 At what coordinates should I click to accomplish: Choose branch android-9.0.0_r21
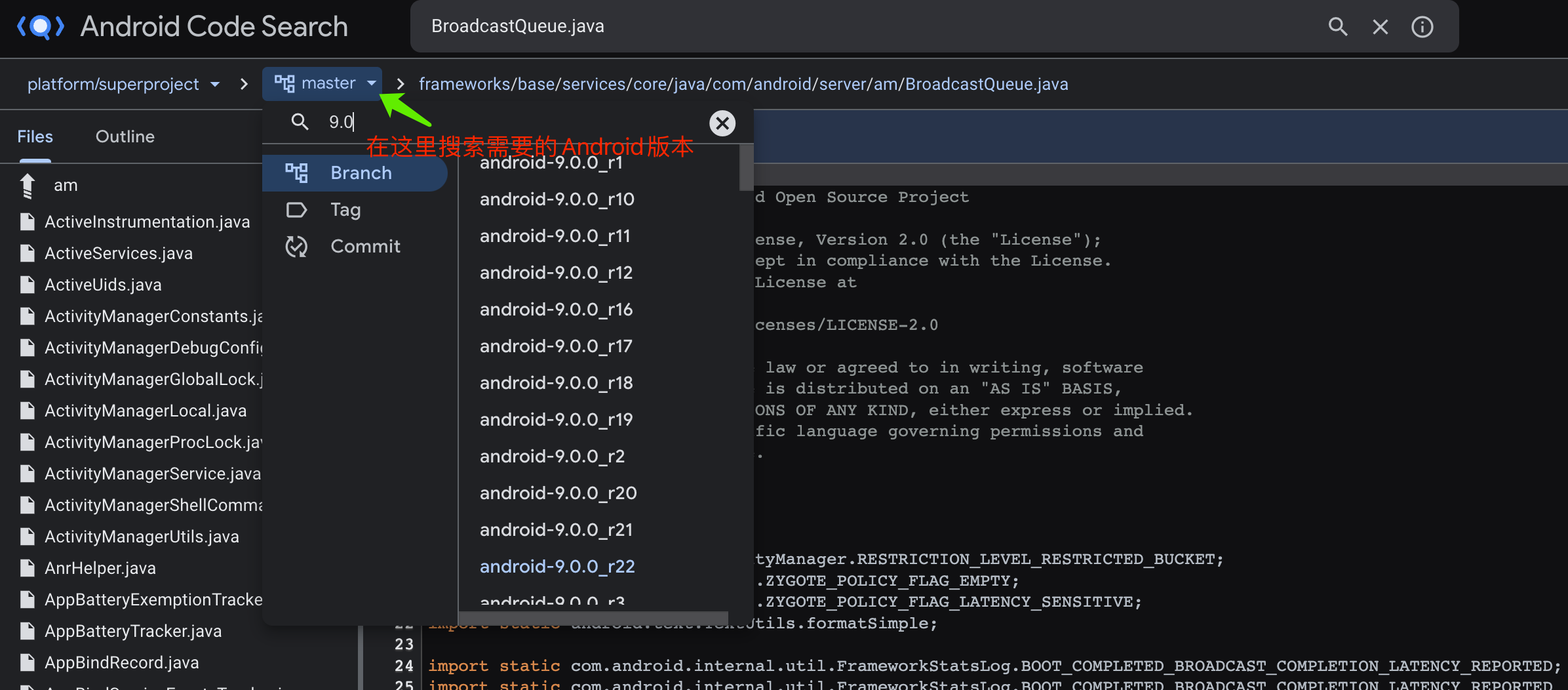(x=556, y=530)
